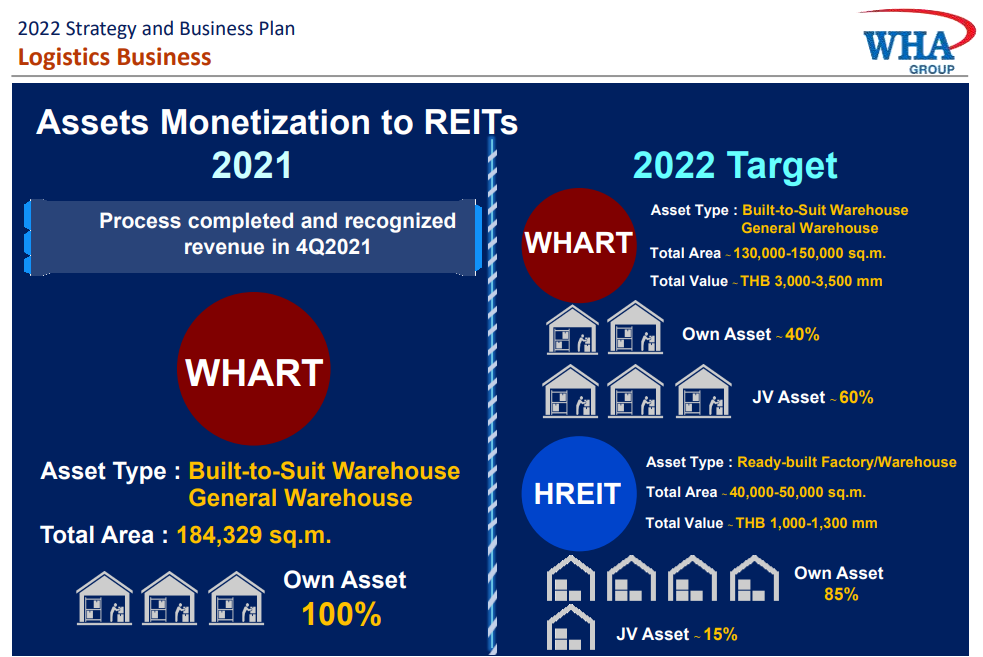Click the WHA Group logo
This screenshot has width=983, height=657.
coord(916,42)
